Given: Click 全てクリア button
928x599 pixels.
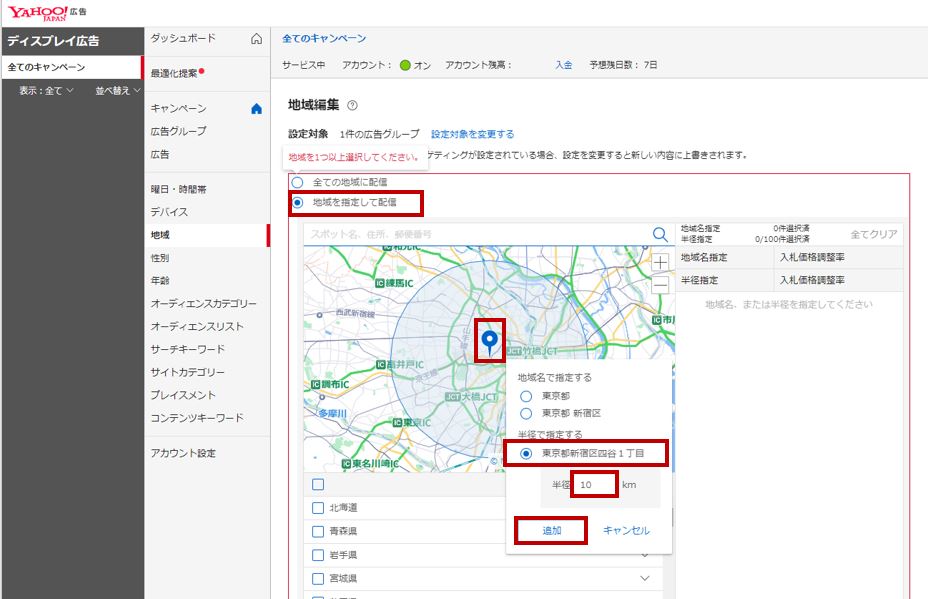Looking at the screenshot, I should [874, 234].
